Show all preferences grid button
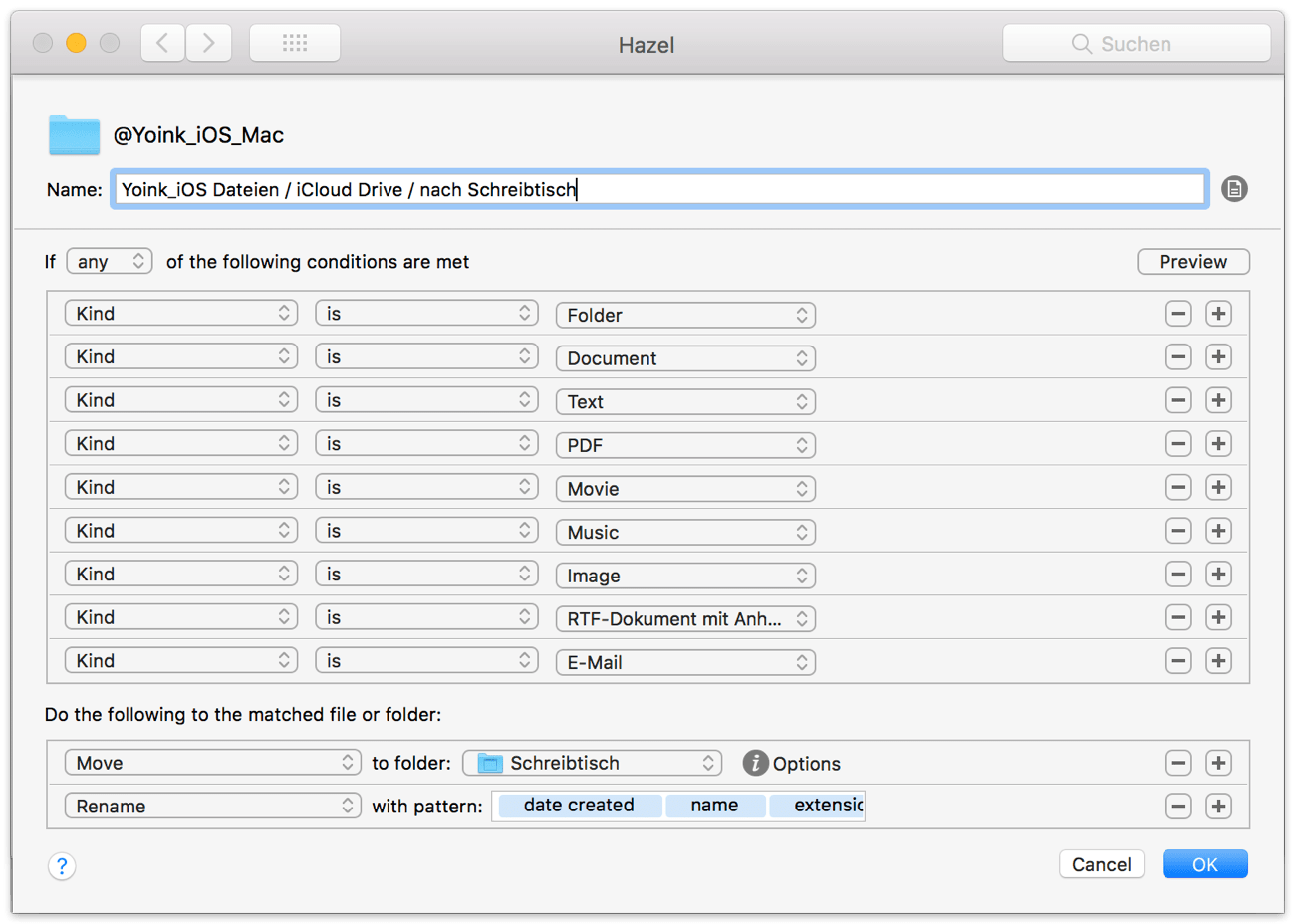The image size is (1295, 924). [295, 43]
